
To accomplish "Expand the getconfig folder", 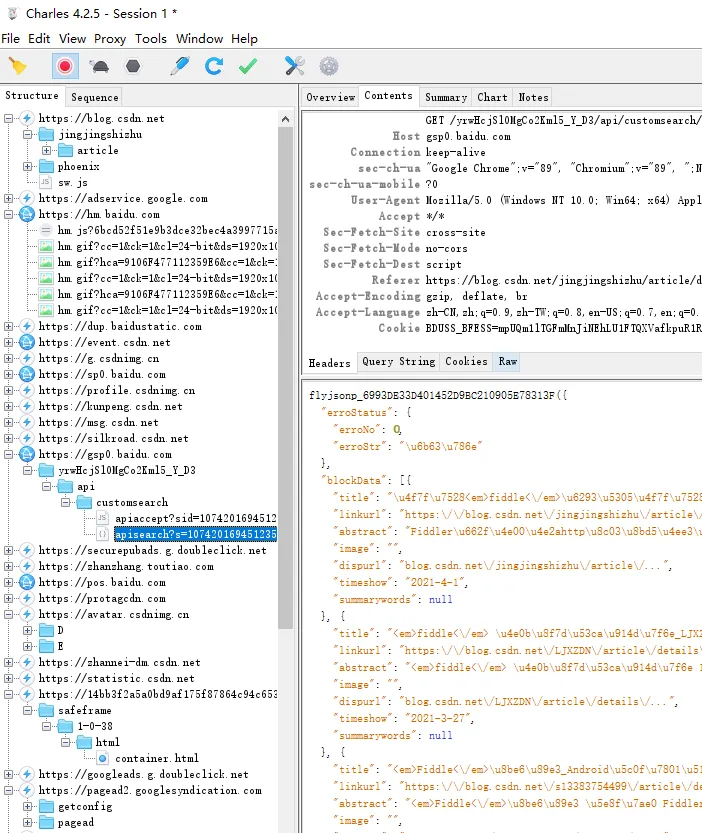I will [x=28, y=806].
